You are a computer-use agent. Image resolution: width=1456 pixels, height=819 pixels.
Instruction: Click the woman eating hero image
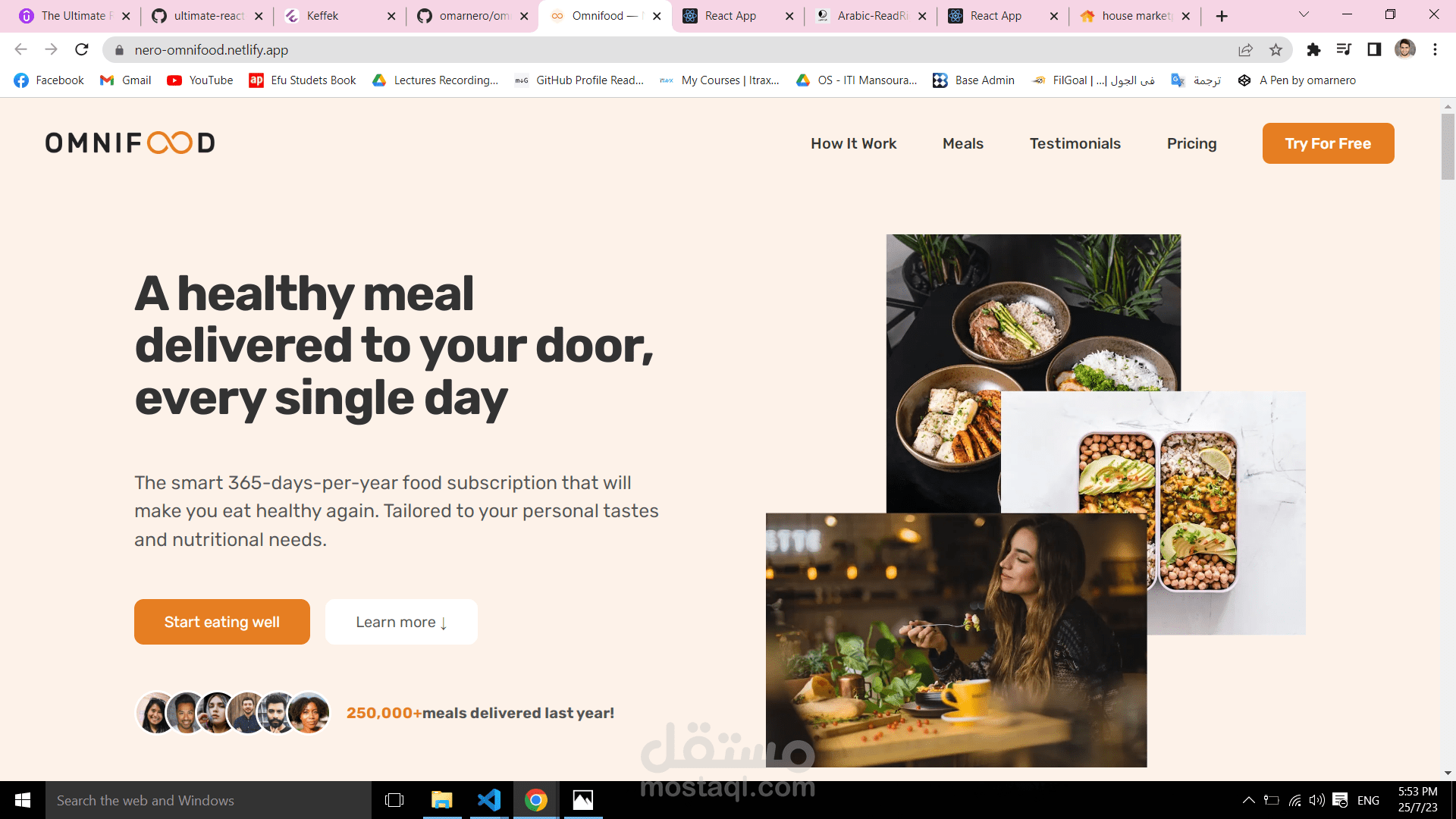pyautogui.click(x=956, y=640)
